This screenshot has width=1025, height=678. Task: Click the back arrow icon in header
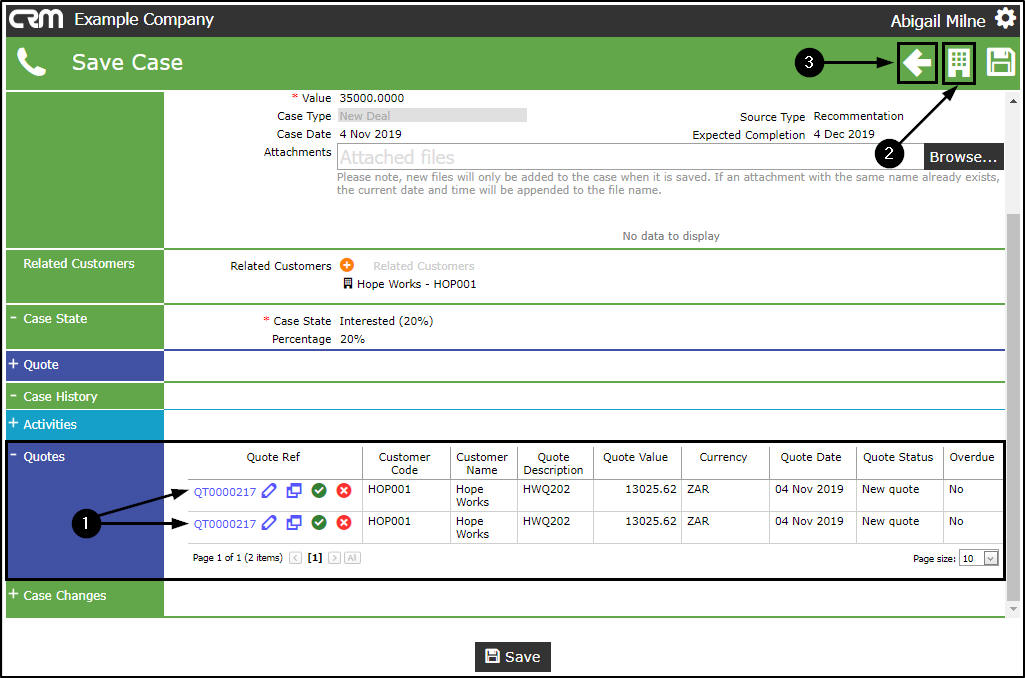click(917, 63)
